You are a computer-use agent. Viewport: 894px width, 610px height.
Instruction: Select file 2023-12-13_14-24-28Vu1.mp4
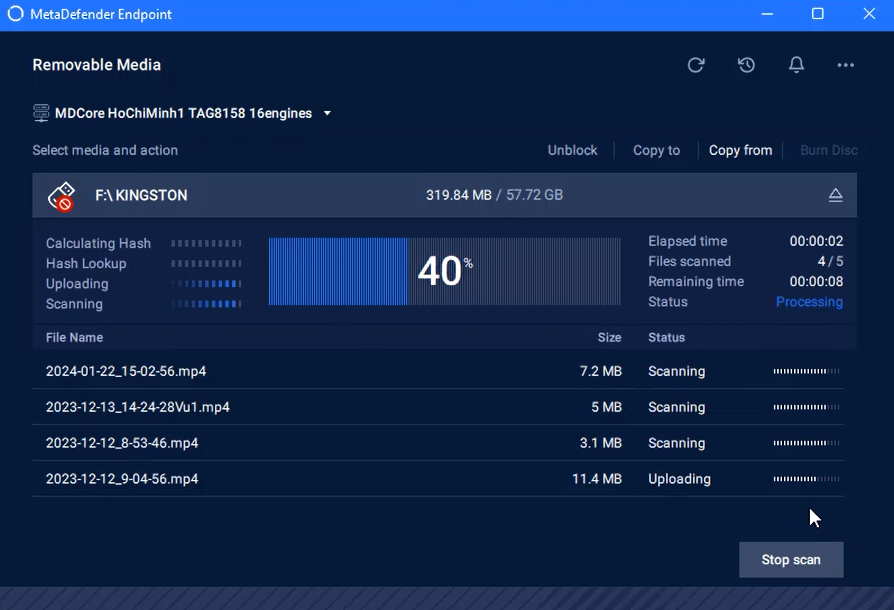[137, 407]
